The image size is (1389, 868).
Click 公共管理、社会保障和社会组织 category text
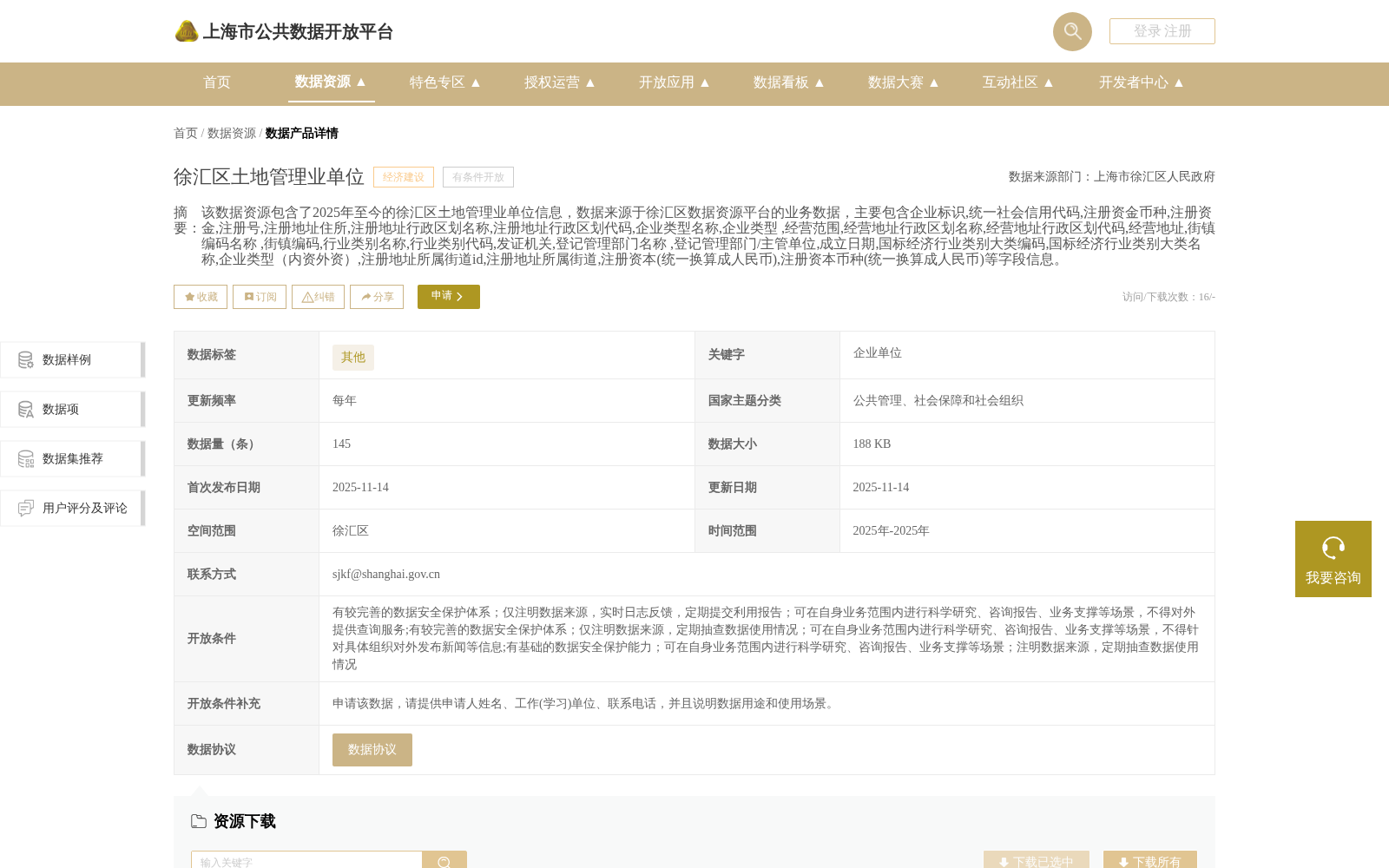(938, 401)
